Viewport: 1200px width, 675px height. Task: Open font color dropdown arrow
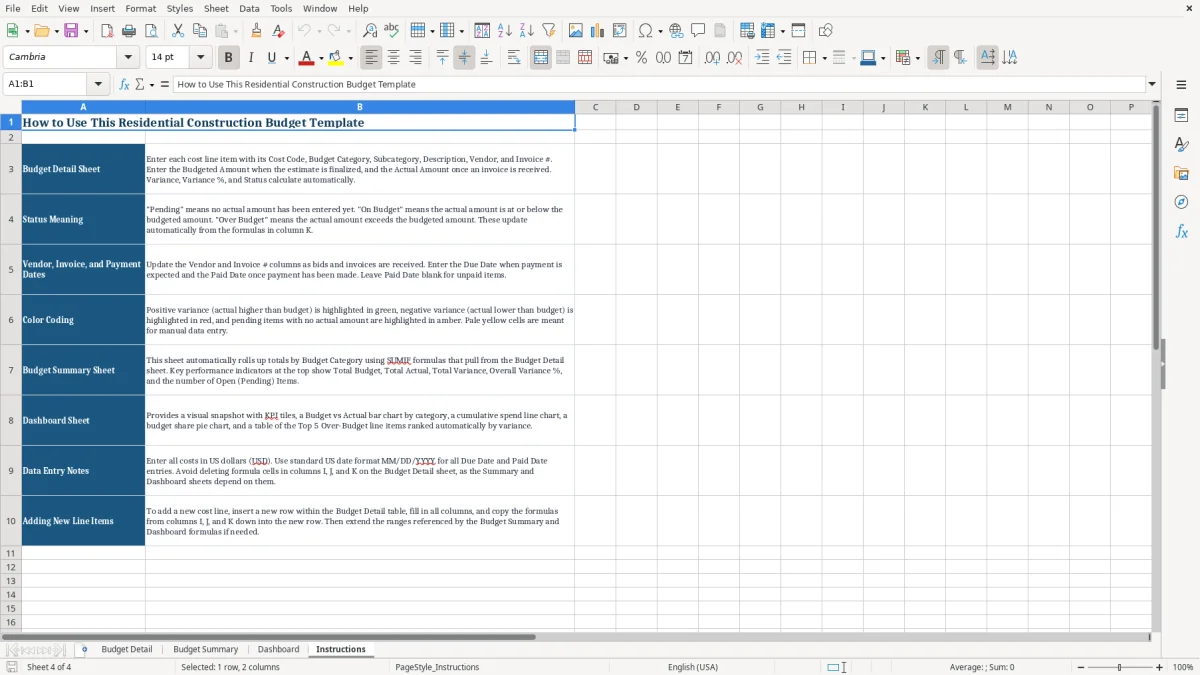(x=321, y=58)
